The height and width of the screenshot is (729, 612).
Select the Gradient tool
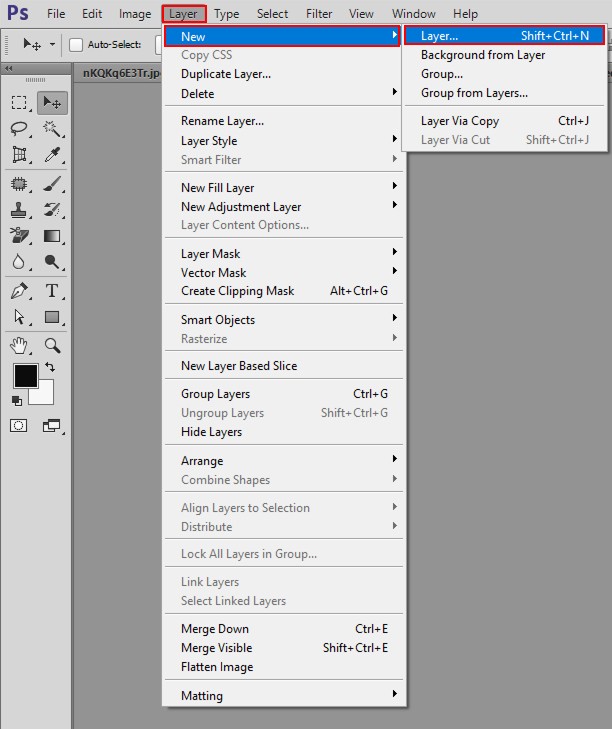point(52,236)
